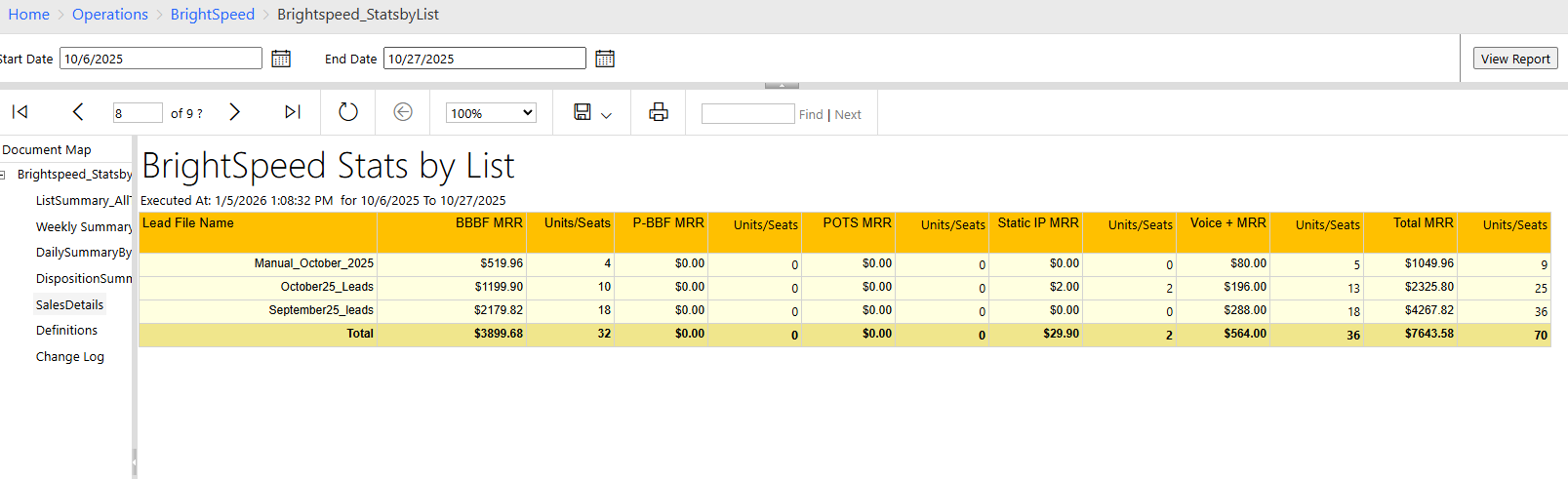Click the Total MRR column header
The width and height of the screenshot is (1568, 479).
pos(1424,223)
